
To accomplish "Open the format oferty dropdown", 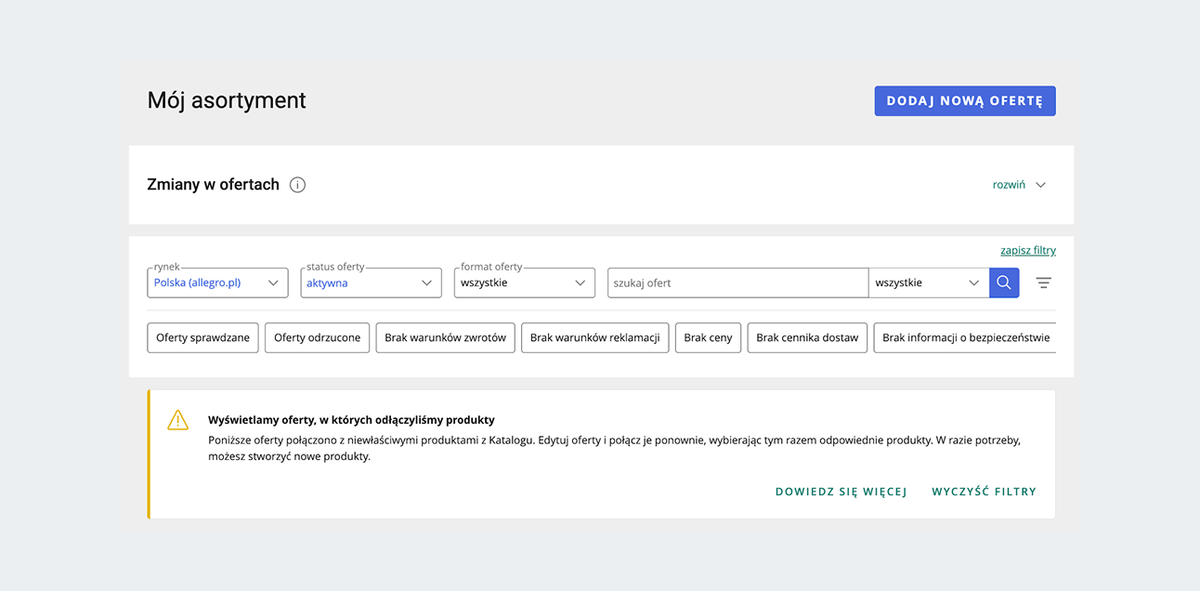I will tap(524, 283).
